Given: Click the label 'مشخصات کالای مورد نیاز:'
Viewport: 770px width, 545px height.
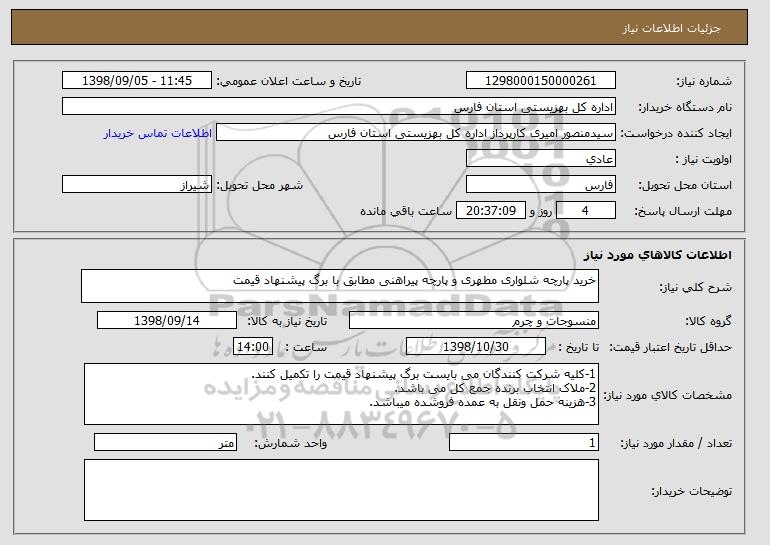Looking at the screenshot, I should (668, 395).
